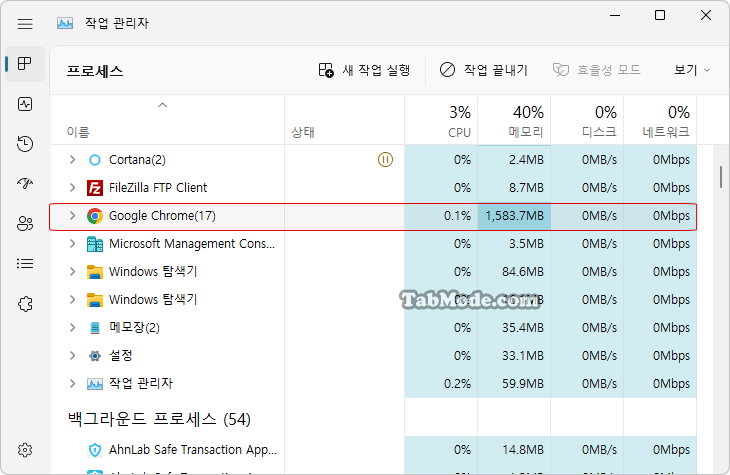730x475 pixels.
Task: Expand the Cortana(2) process group
Action: pyautogui.click(x=73, y=160)
